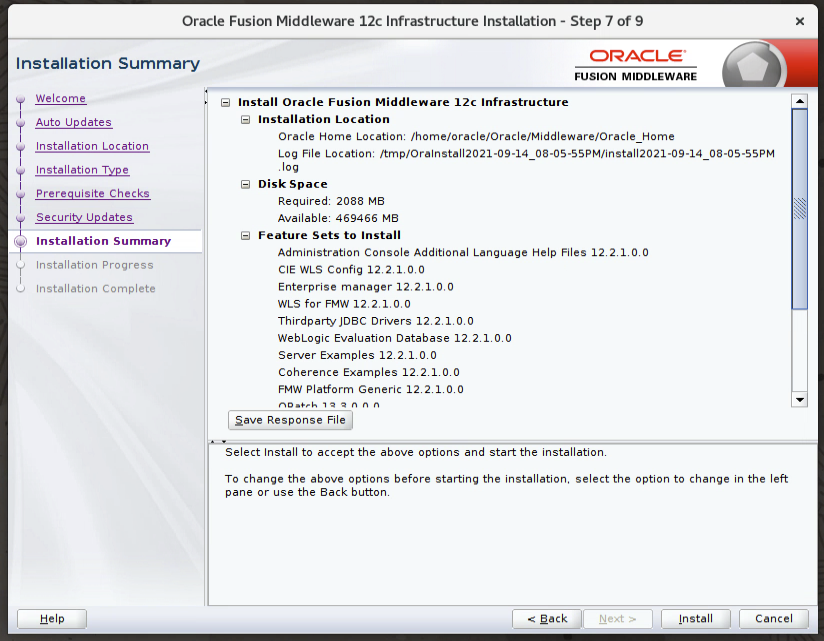Click the message pane instruction text
This screenshot has height=641, width=824.
point(507,472)
